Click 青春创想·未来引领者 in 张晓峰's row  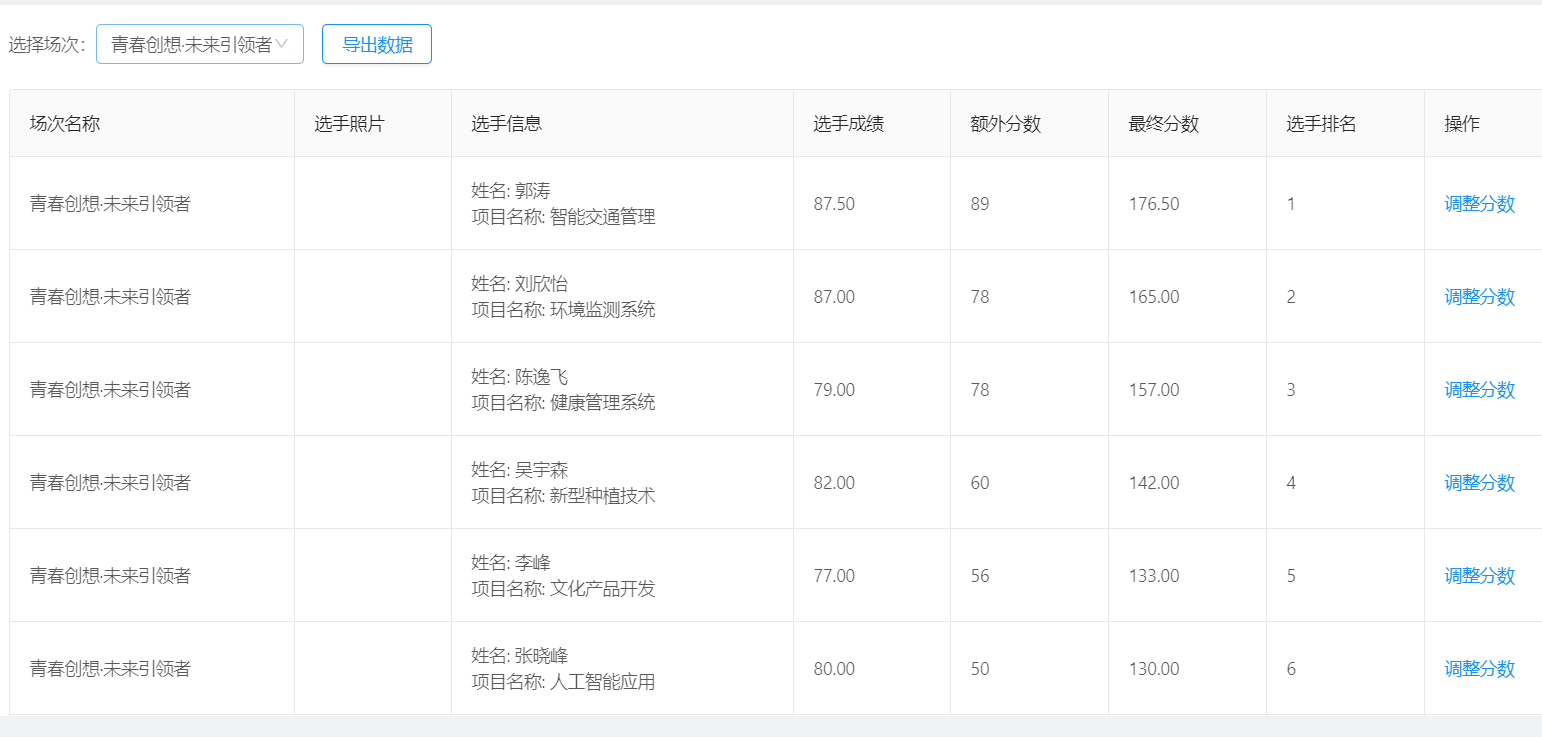110,669
